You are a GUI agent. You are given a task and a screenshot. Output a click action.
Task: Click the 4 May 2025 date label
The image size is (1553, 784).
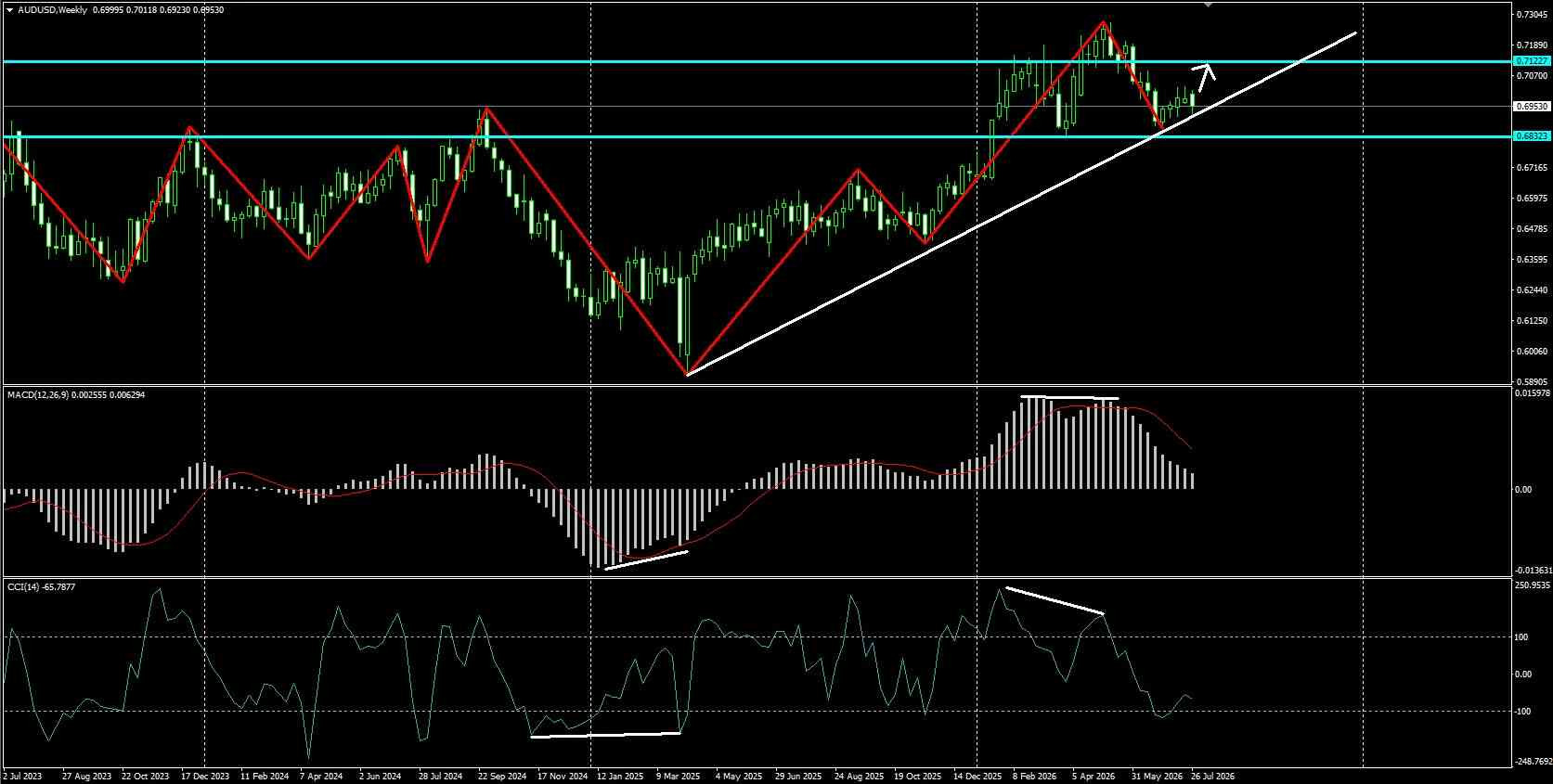point(741,776)
